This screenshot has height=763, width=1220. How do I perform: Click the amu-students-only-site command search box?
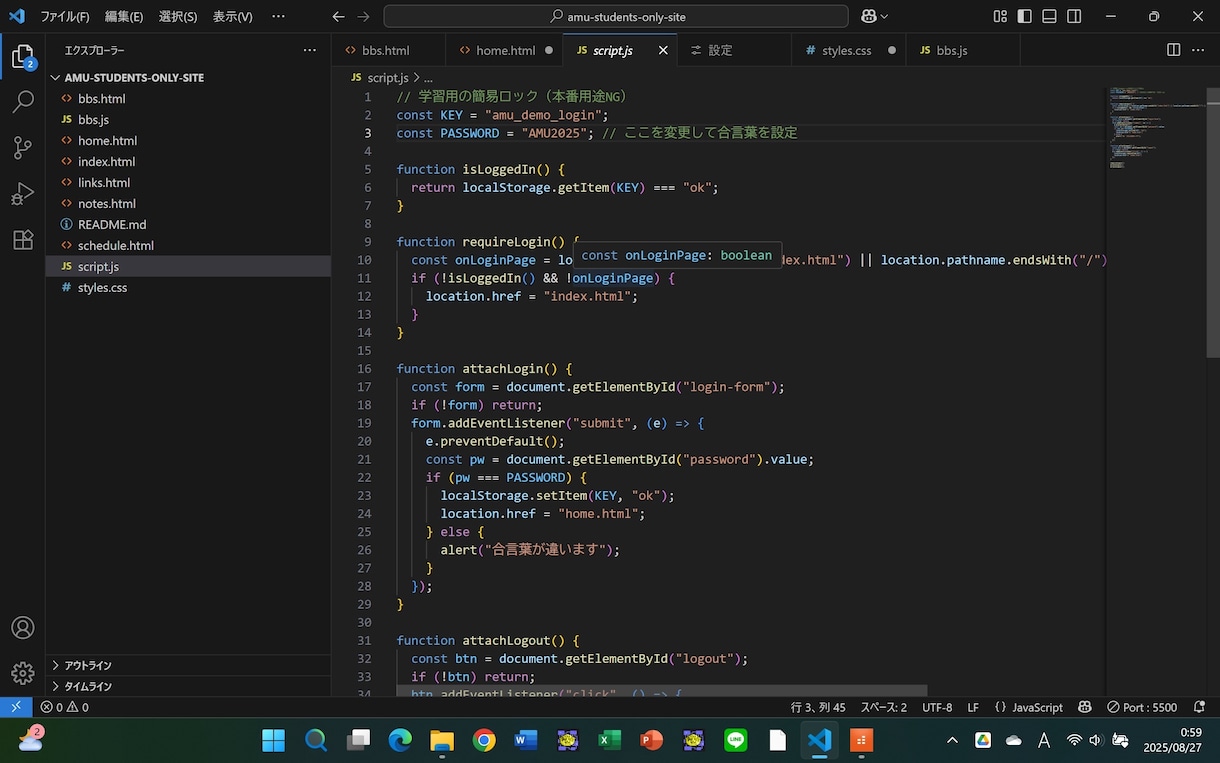coord(616,16)
